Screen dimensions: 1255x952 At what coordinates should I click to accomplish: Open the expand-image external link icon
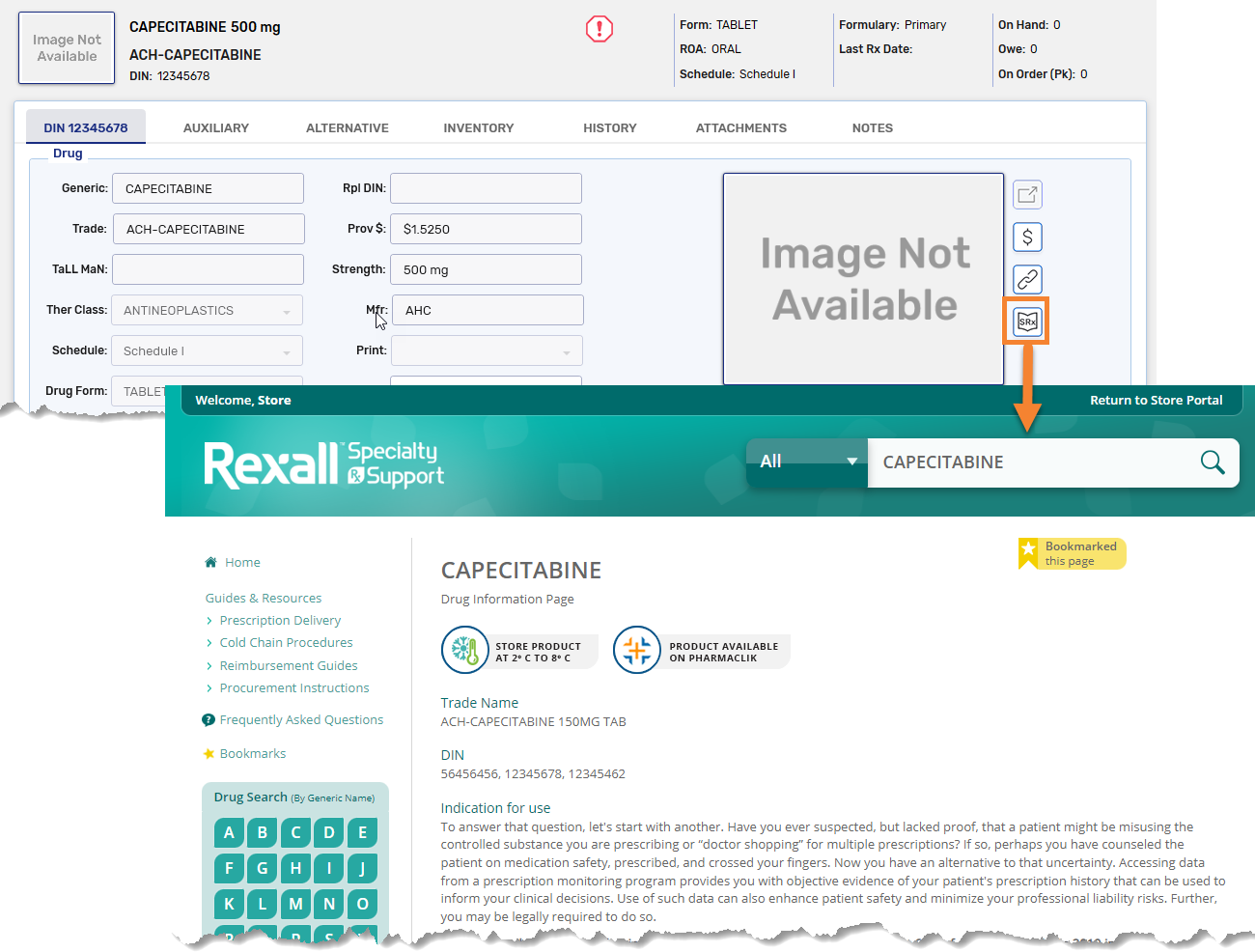click(x=1026, y=194)
